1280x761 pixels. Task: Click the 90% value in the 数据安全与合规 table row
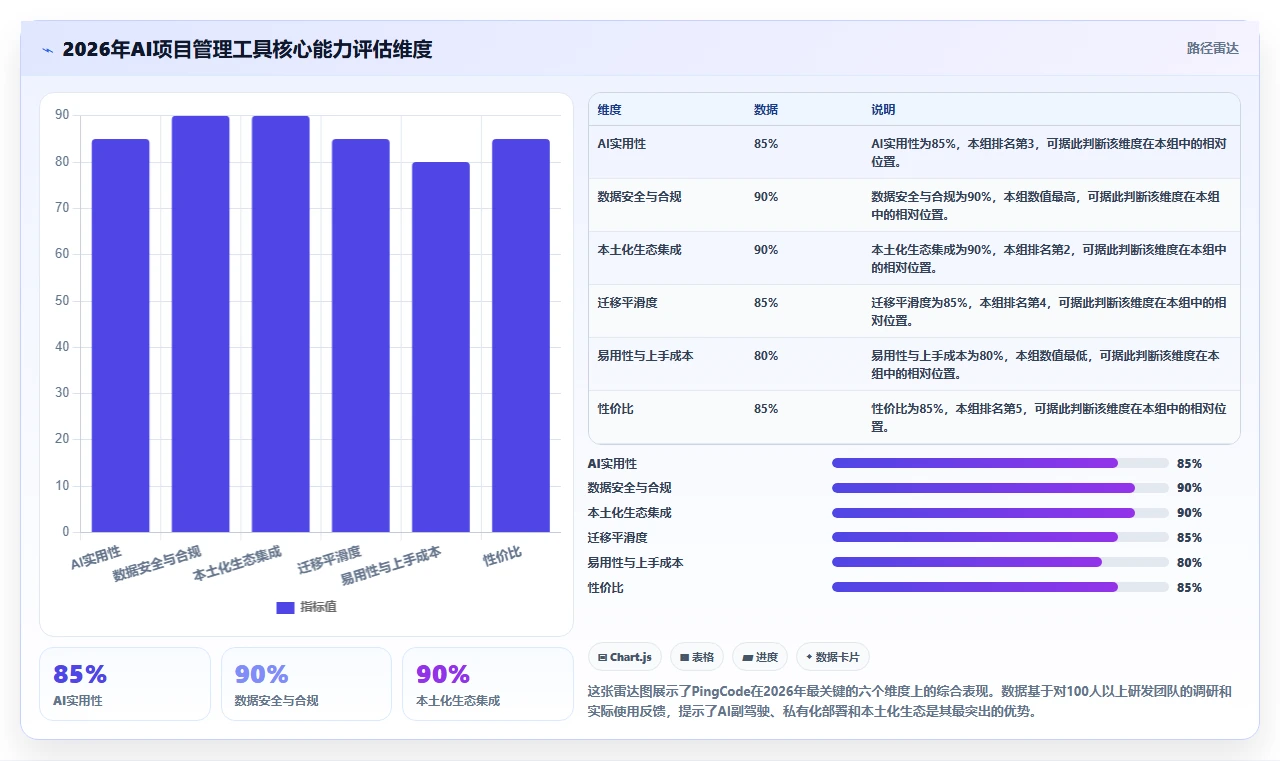(766, 197)
